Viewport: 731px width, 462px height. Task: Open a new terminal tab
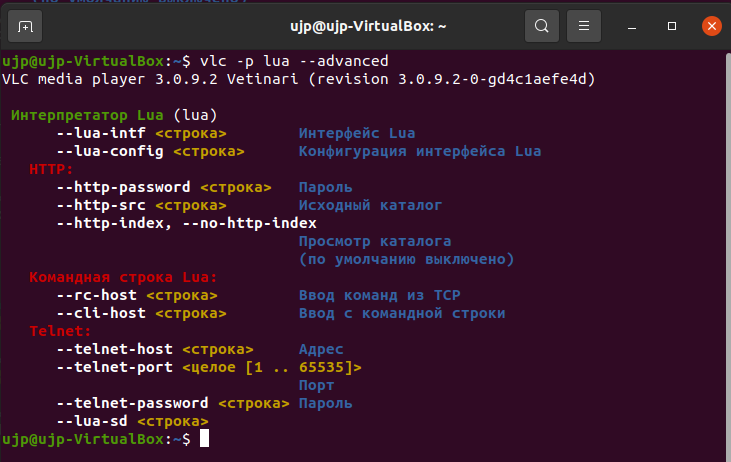pyautogui.click(x=25, y=26)
